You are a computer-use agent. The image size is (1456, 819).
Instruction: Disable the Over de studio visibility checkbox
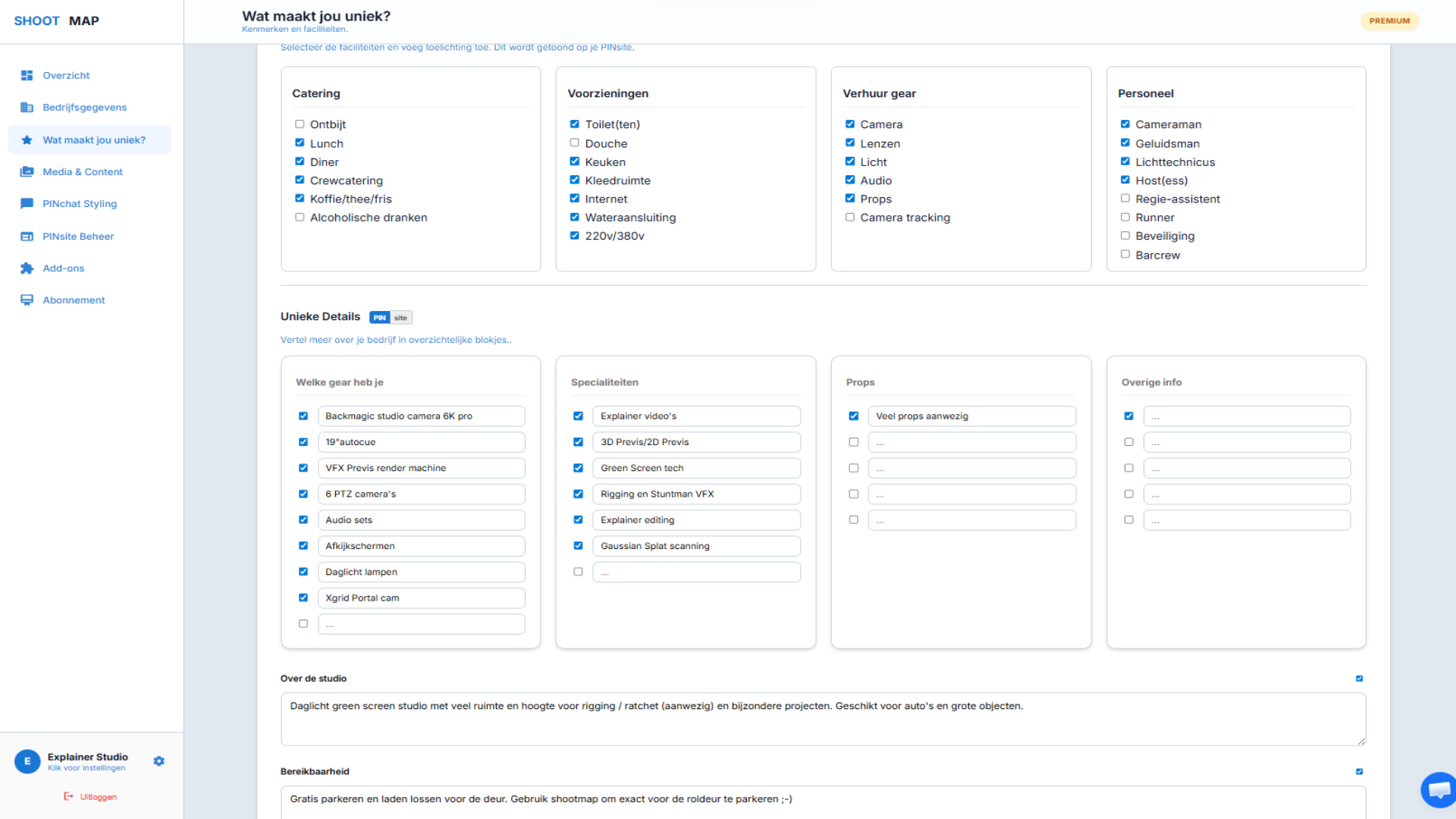pyautogui.click(x=1359, y=678)
